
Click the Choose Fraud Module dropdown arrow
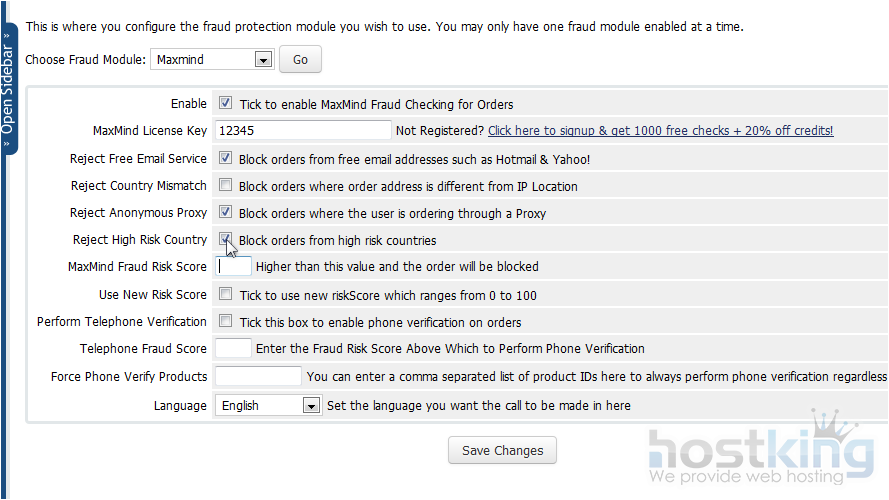(263, 60)
